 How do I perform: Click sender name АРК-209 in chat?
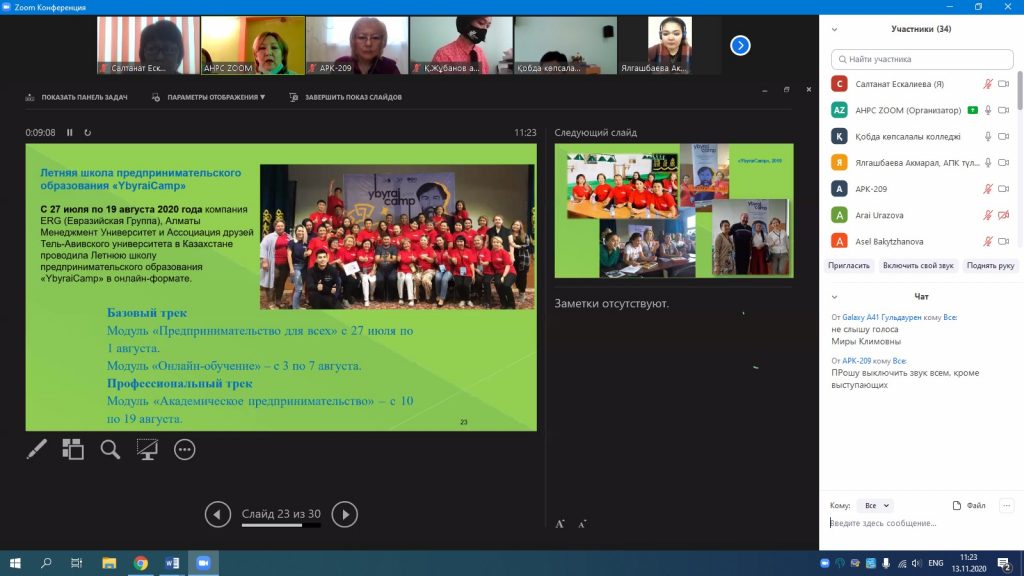[x=856, y=360]
